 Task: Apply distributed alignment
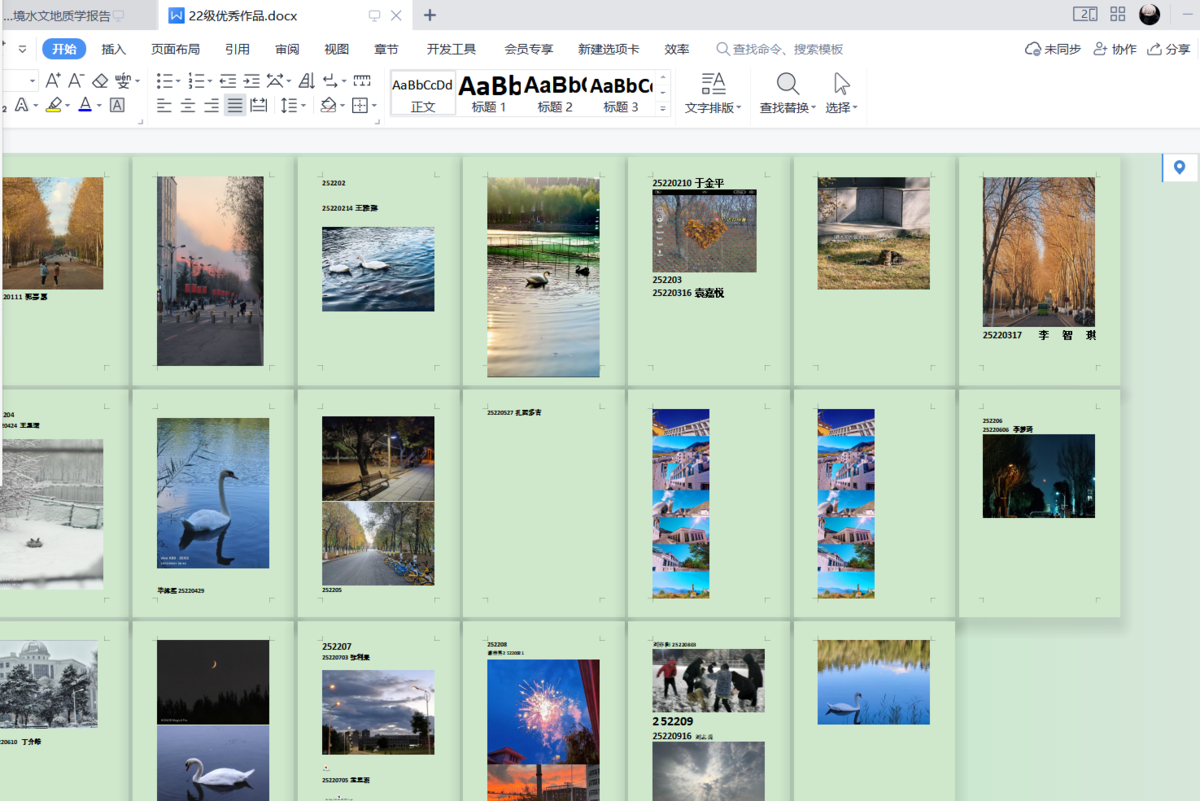tap(259, 105)
